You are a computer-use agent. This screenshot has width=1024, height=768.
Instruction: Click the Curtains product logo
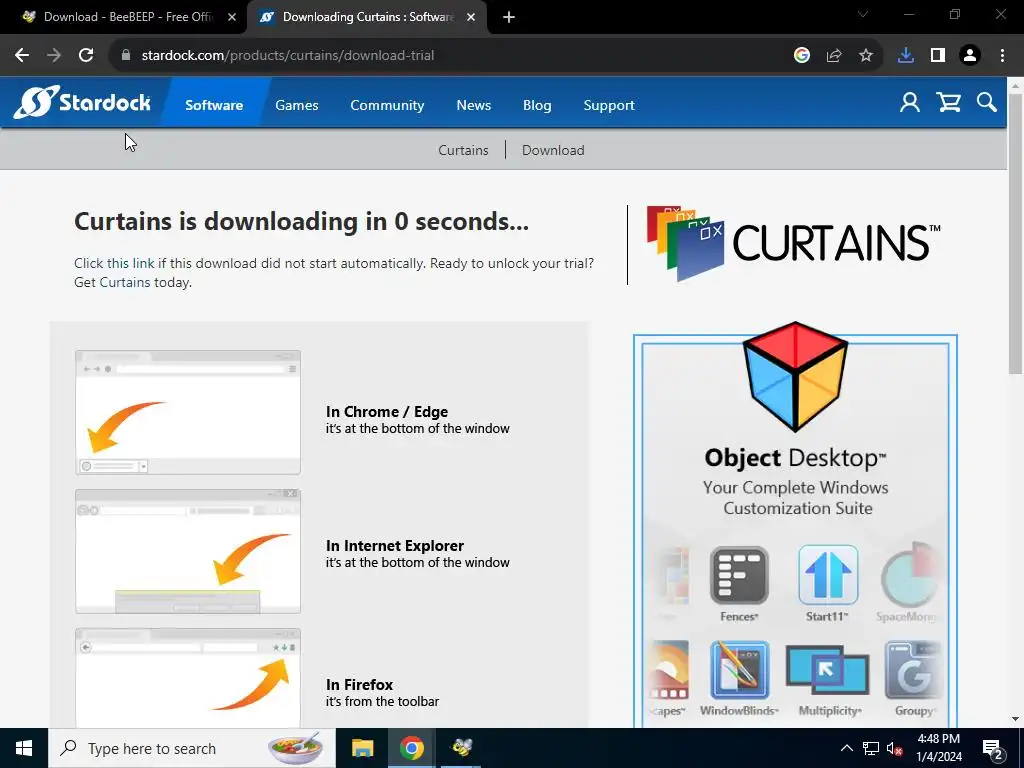(793, 244)
